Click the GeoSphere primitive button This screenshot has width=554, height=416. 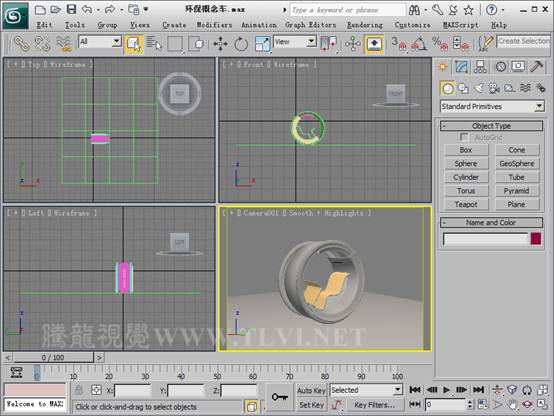[517, 163]
